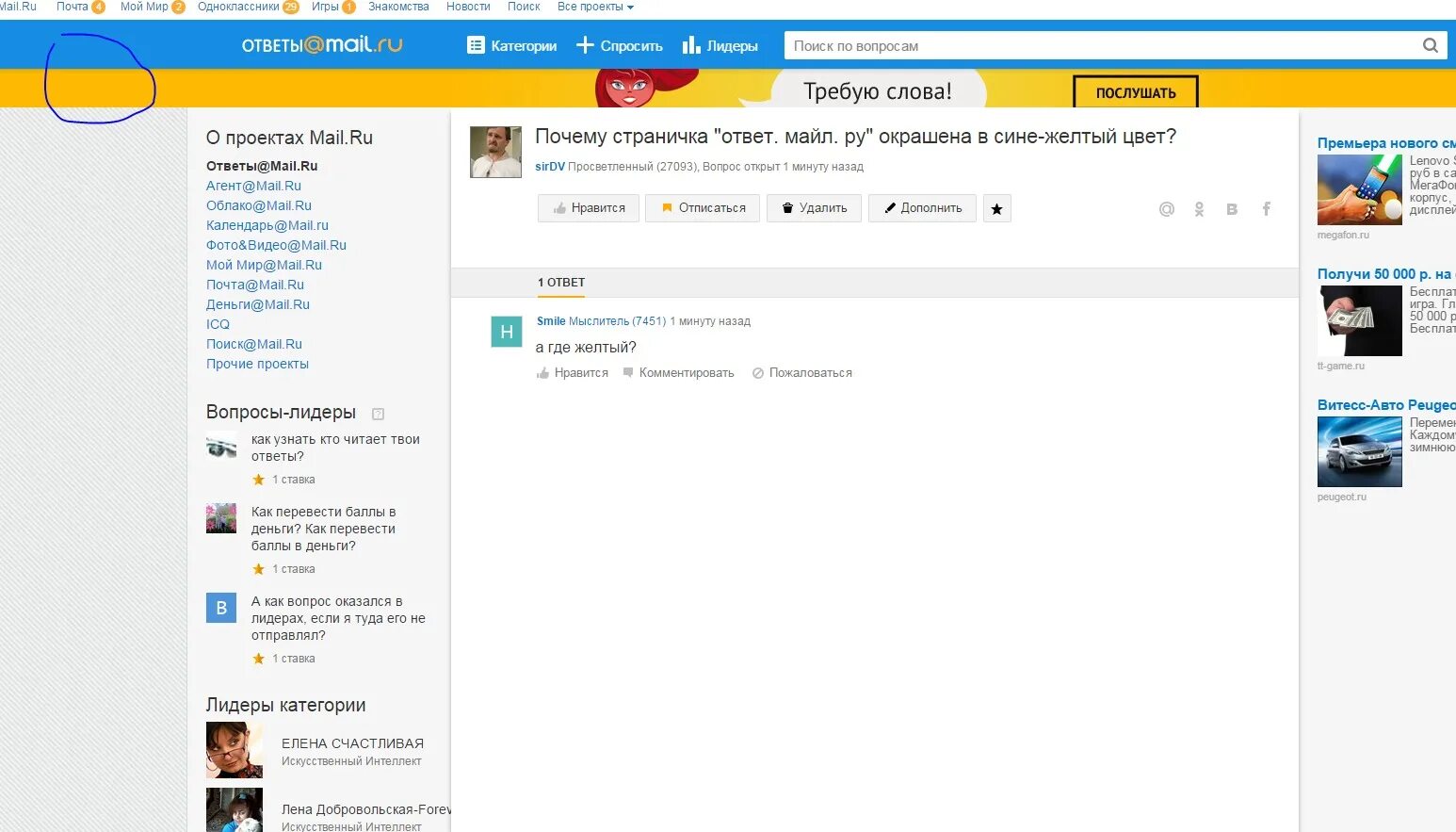Delete the question with Удалить button
This screenshot has width=1456, height=832.
pos(814,208)
